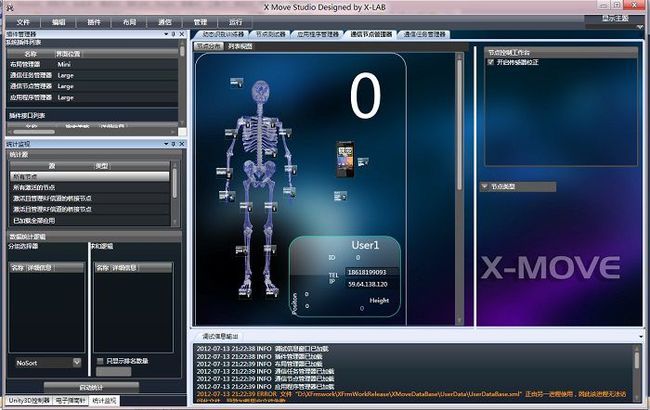Open the 文件 menu
650x410 pixels.
[x=23, y=22]
